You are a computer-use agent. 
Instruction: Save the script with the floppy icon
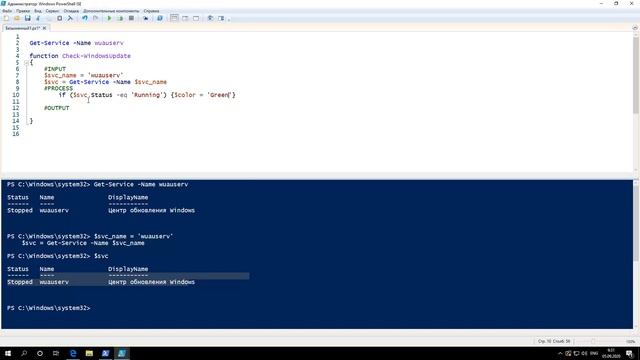pyautogui.click(x=28, y=18)
